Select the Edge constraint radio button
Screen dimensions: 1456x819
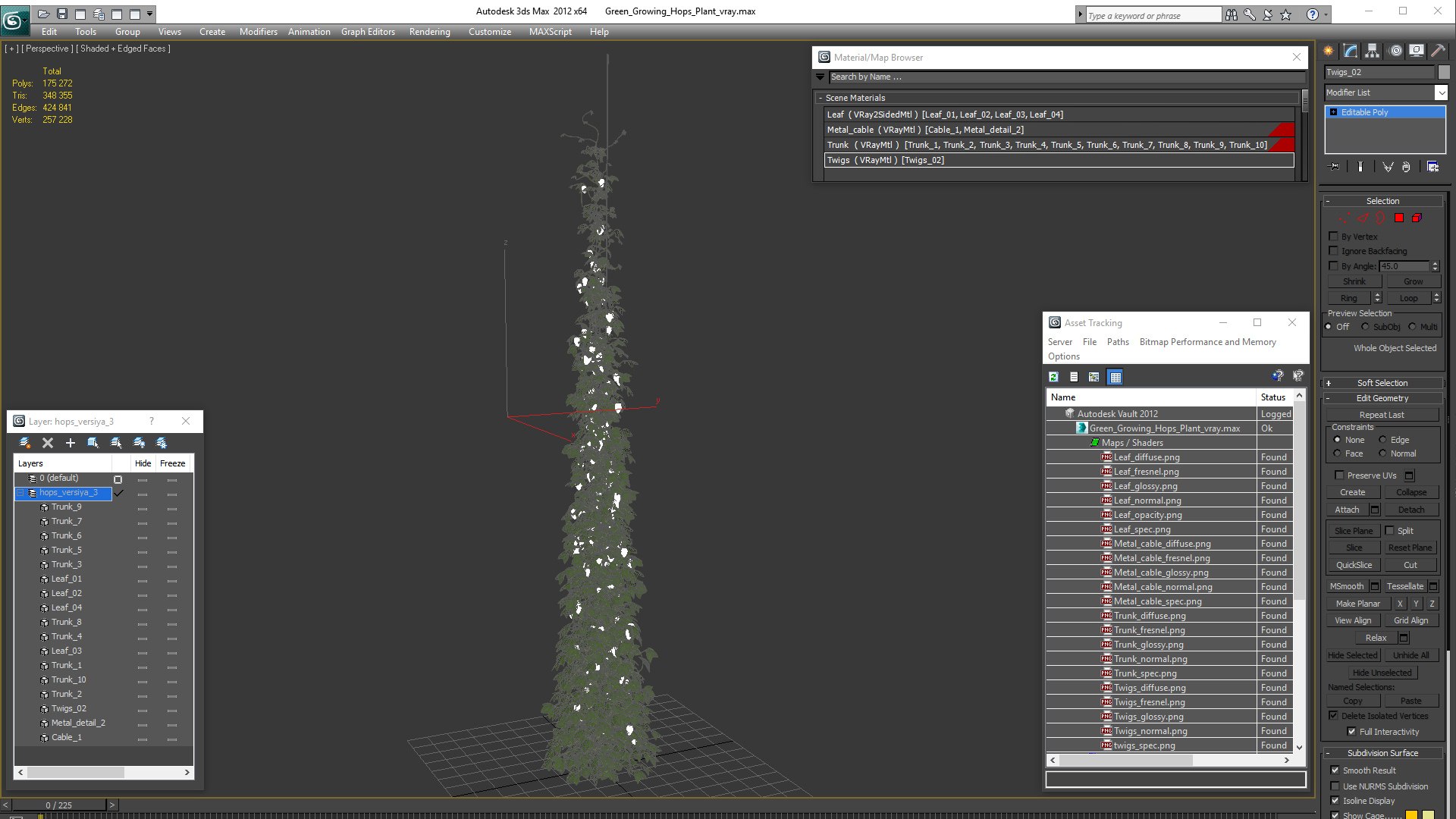point(1382,440)
